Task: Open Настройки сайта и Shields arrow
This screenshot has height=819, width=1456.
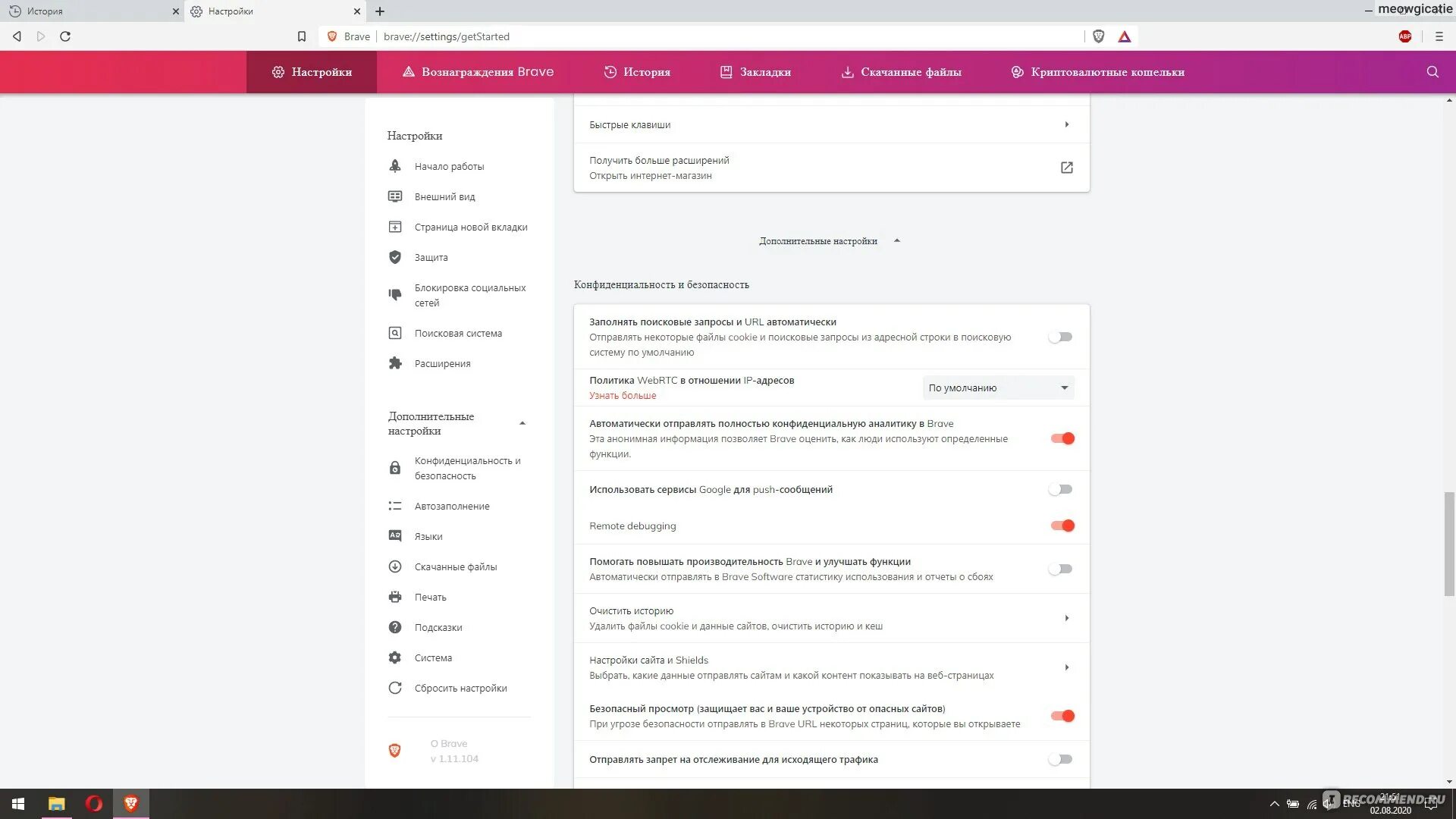Action: [1067, 667]
